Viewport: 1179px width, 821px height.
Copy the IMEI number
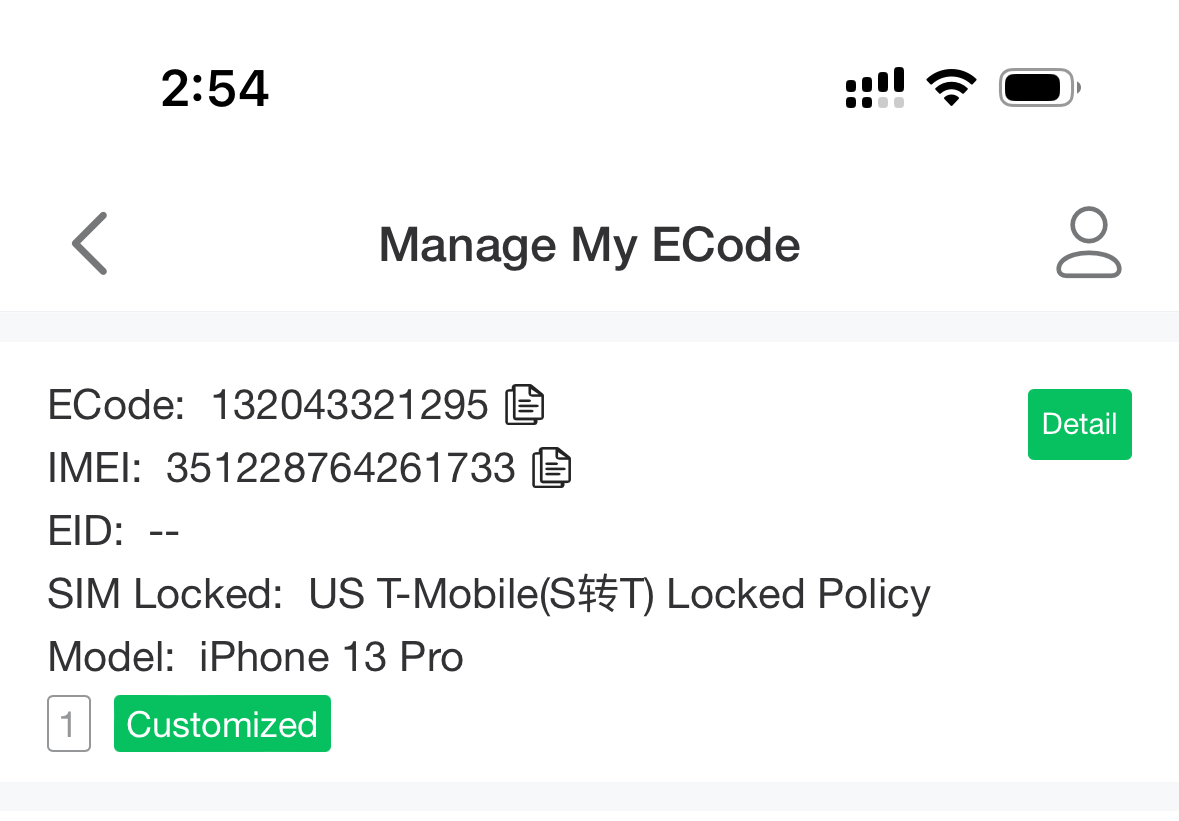tap(551, 467)
